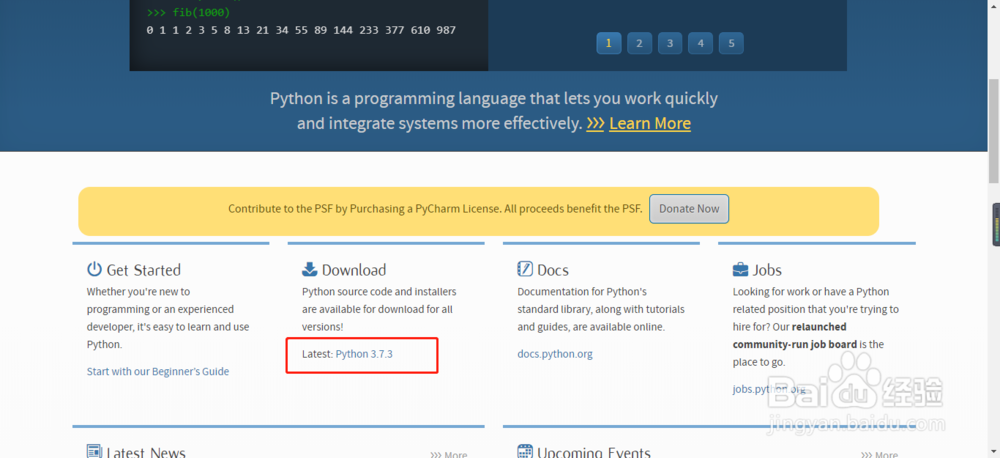
Task: Switch to slide 3 in the code carousel
Action: pyautogui.click(x=670, y=43)
